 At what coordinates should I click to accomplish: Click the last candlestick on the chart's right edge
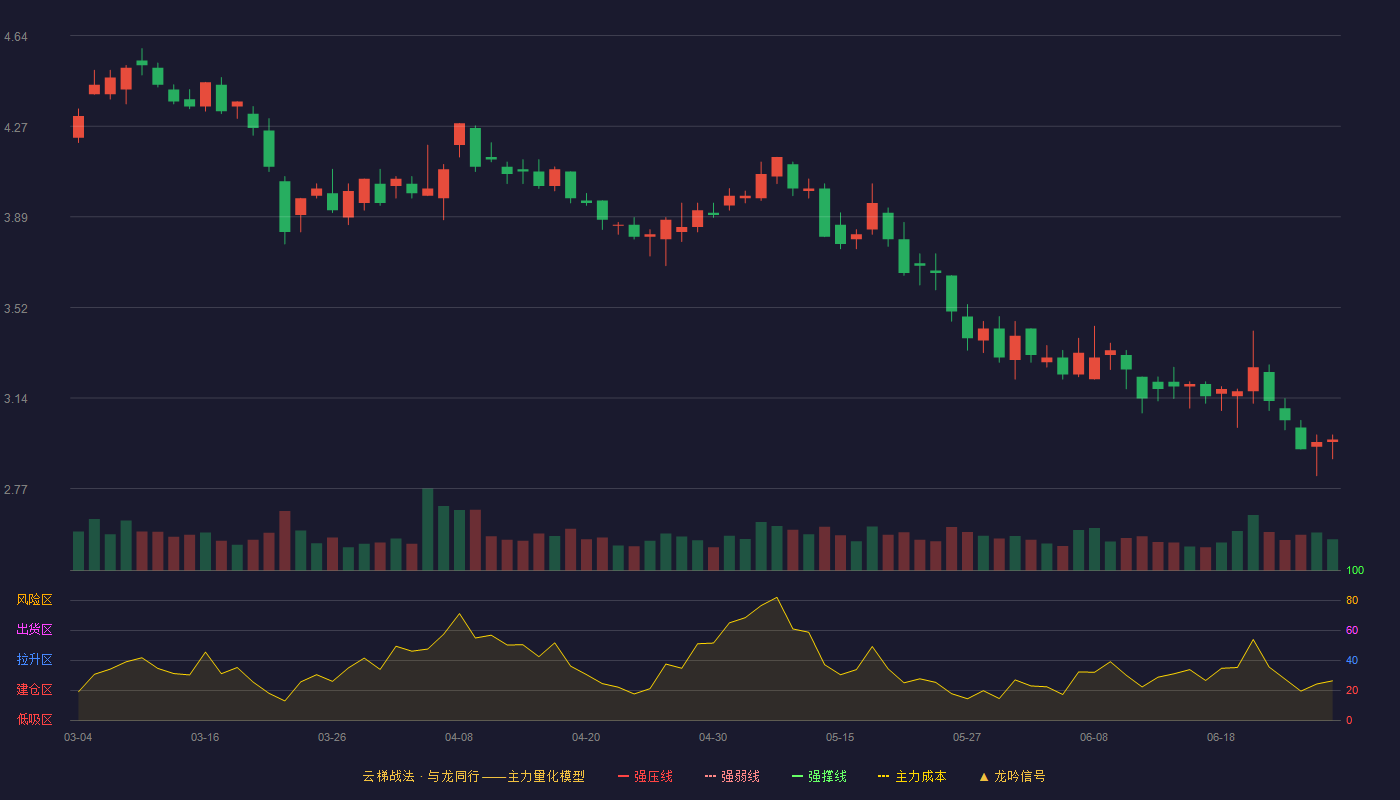(1332, 441)
